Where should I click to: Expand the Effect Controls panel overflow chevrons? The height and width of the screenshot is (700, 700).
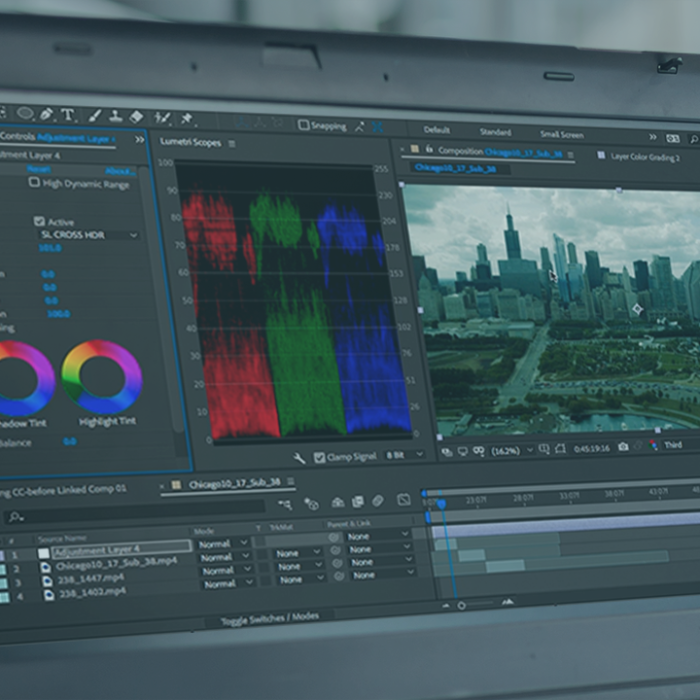click(x=140, y=140)
